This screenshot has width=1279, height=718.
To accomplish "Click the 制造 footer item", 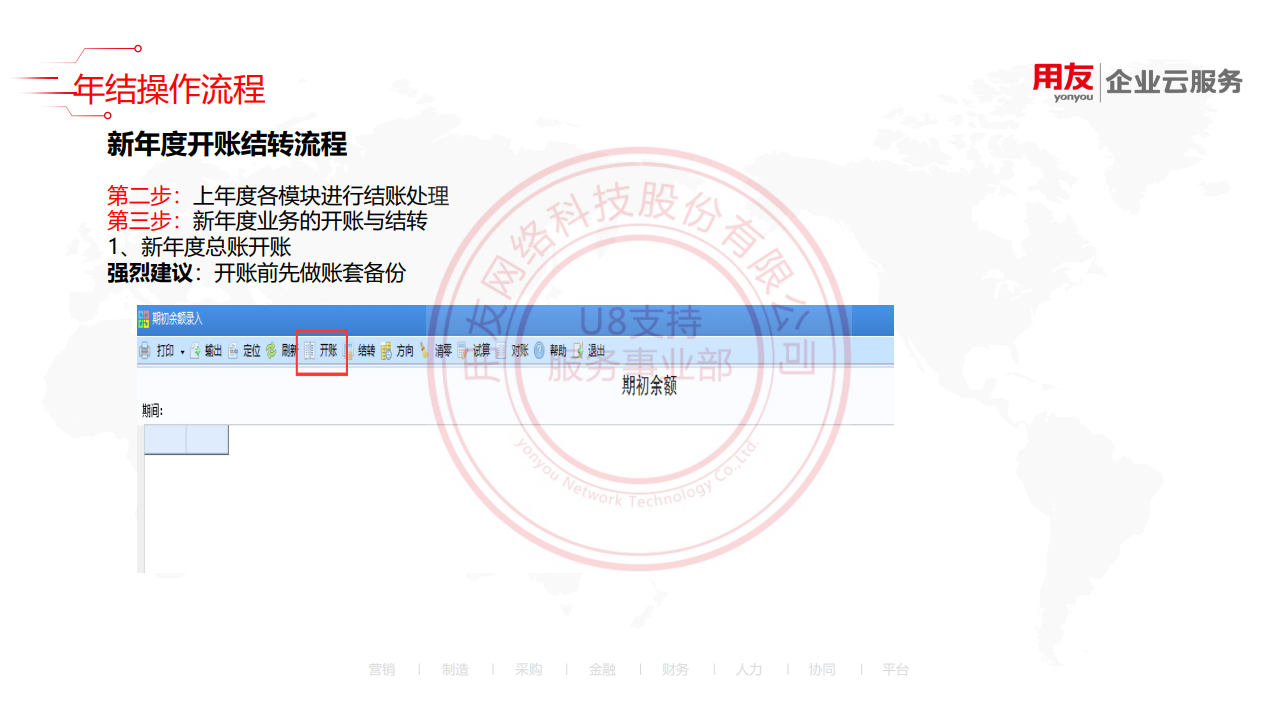I will [x=455, y=670].
